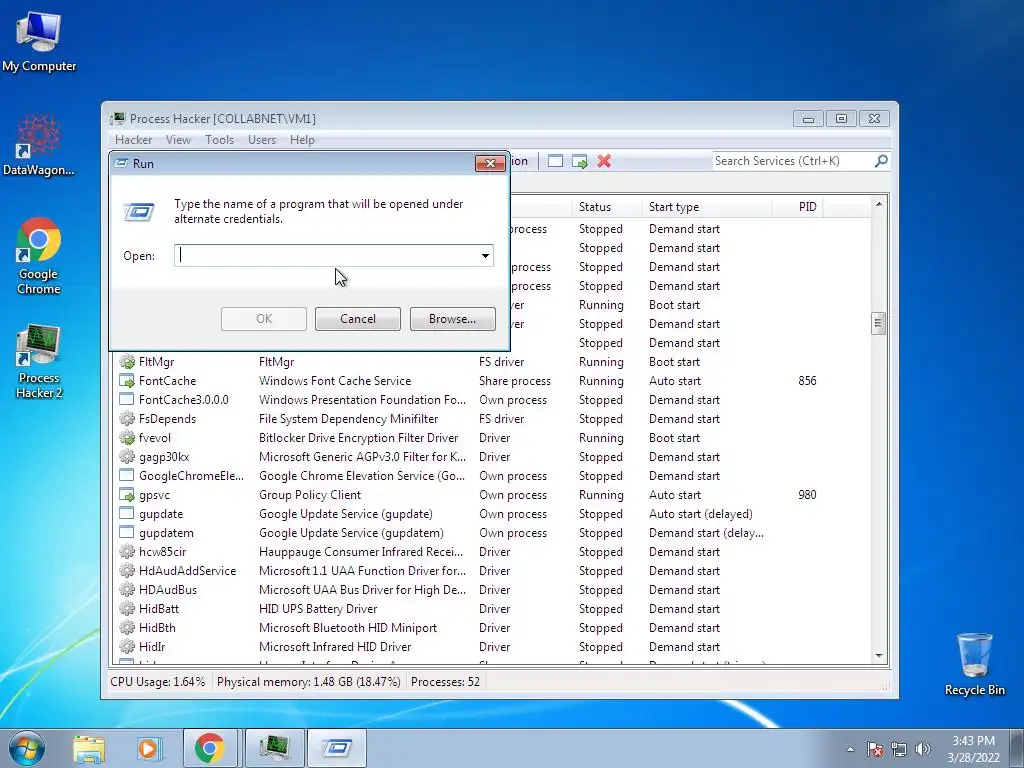Click the network tray icon
1024x768 pixels.
(899, 749)
